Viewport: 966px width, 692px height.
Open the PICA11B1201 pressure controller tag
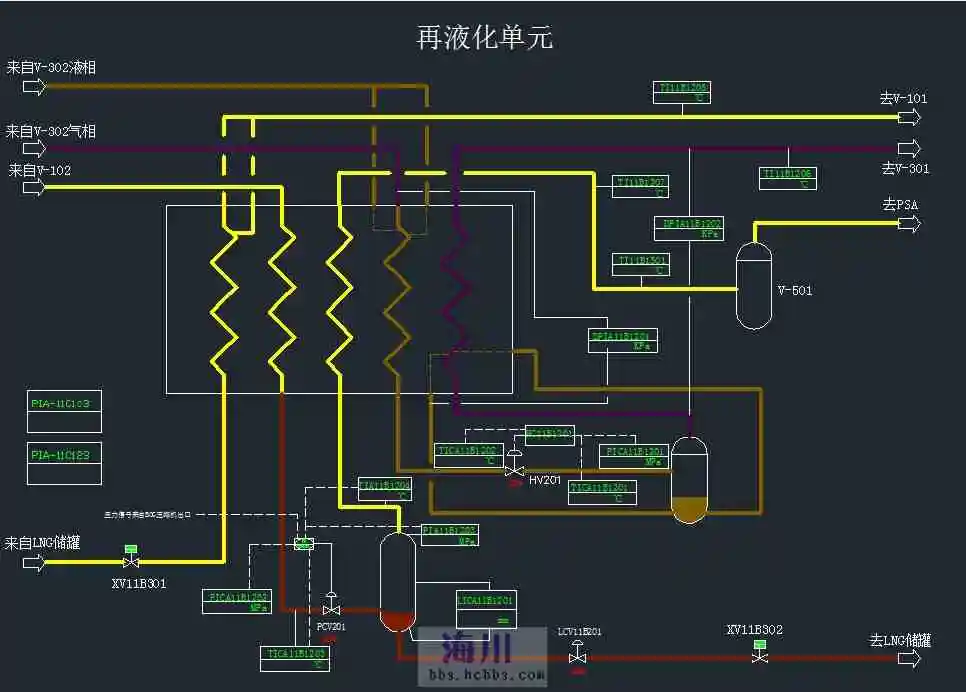click(x=634, y=456)
